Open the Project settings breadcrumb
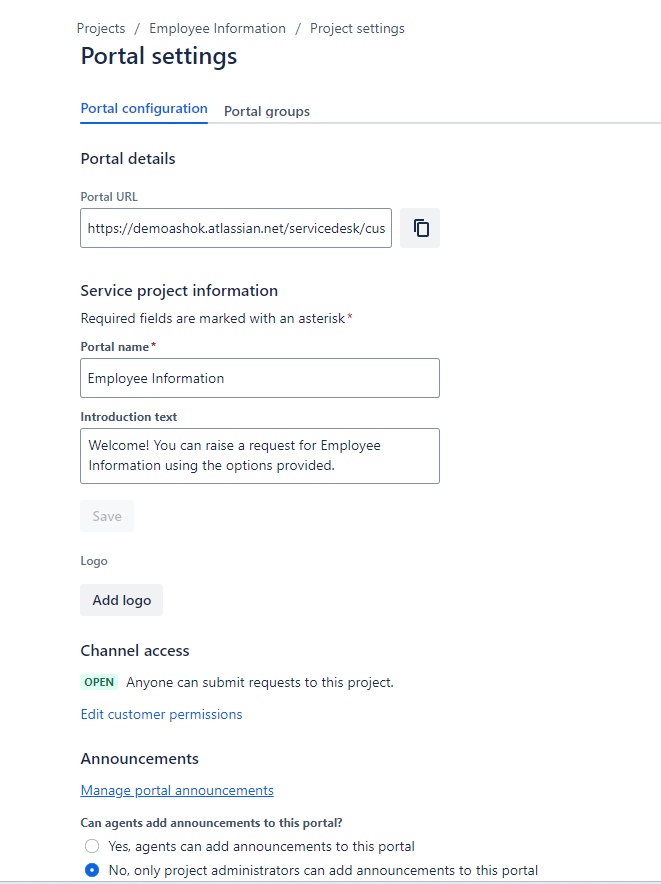The height and width of the screenshot is (884, 661). (357, 28)
